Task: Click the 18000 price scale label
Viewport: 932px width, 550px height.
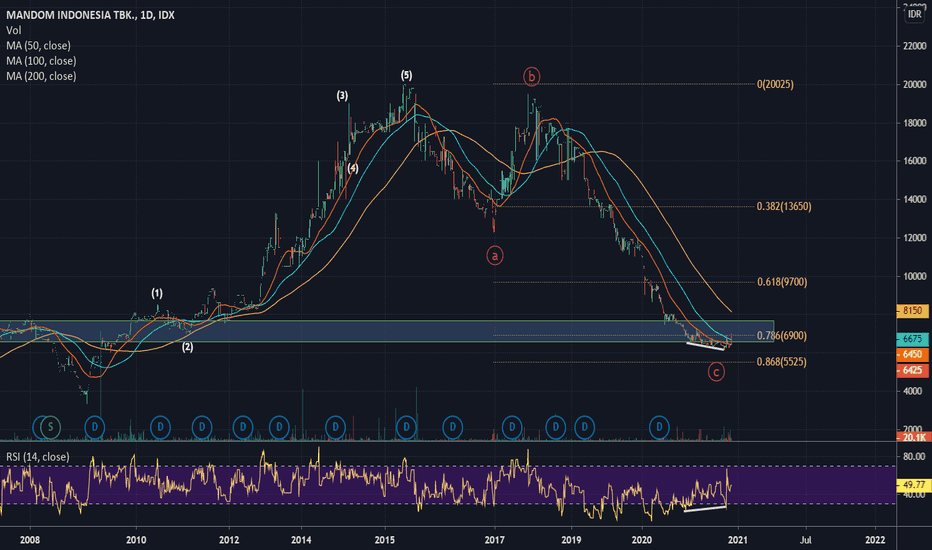Action: coord(914,123)
